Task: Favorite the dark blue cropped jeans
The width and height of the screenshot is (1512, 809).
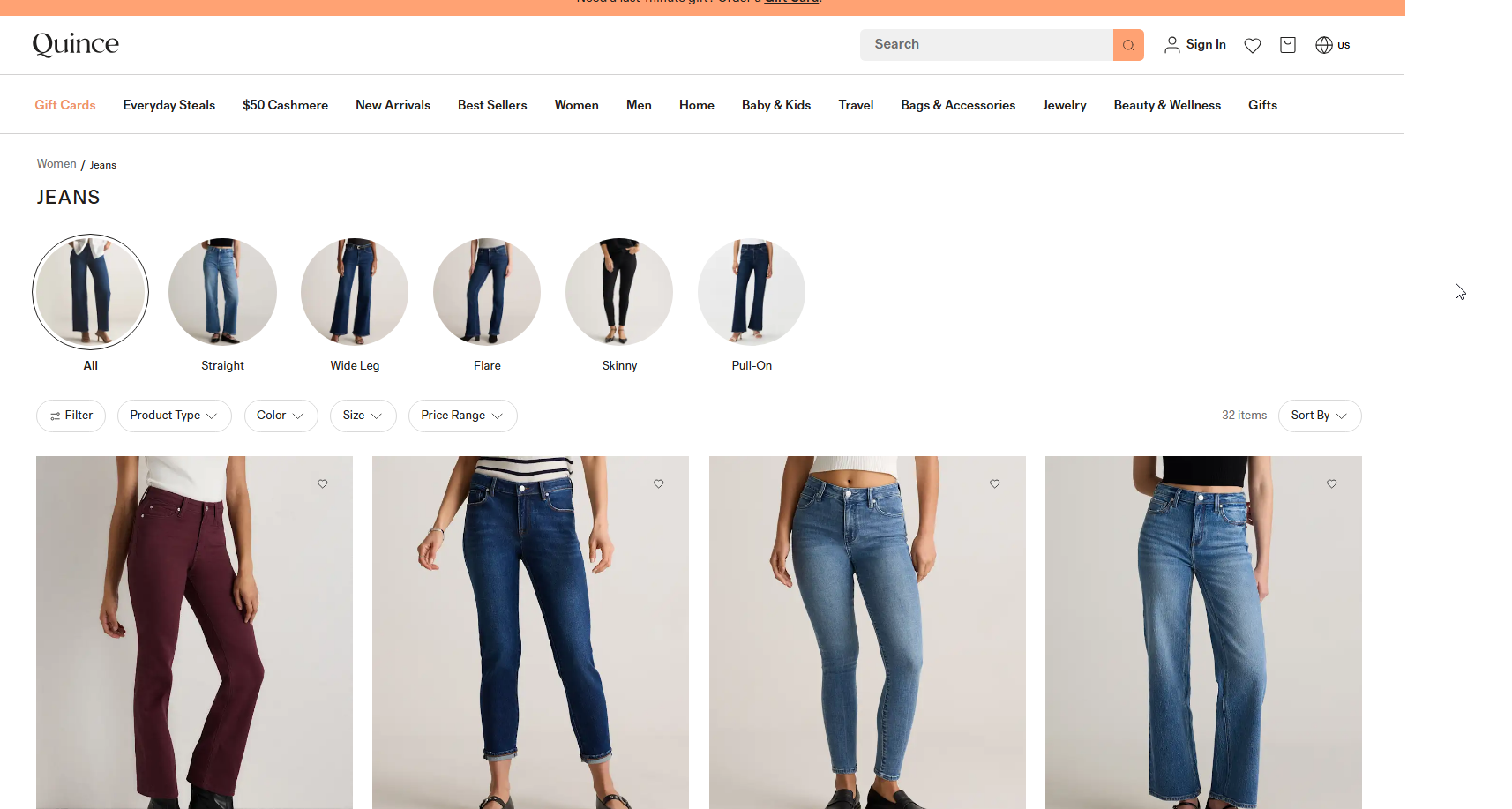Action: point(659,483)
